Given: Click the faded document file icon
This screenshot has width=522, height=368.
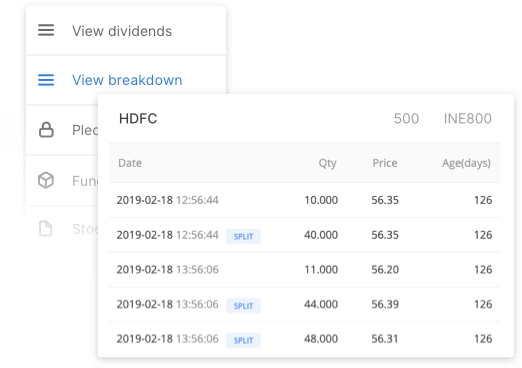Looking at the screenshot, I should point(46,229).
